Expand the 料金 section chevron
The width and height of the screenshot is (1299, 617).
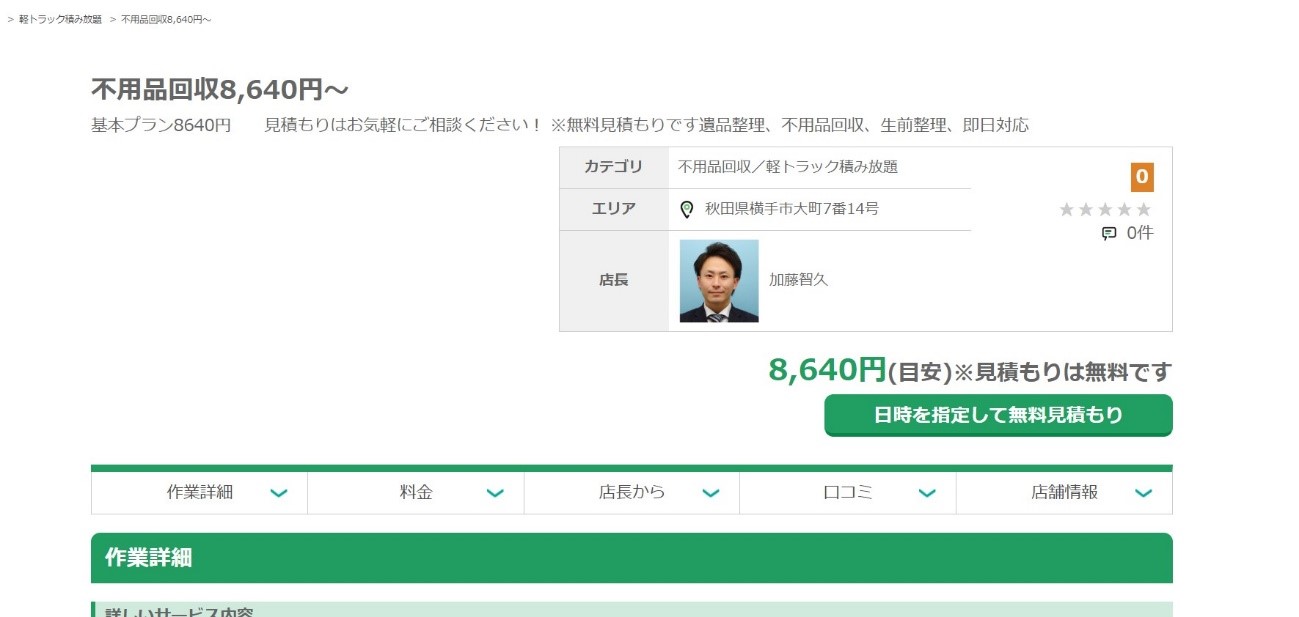(495, 493)
